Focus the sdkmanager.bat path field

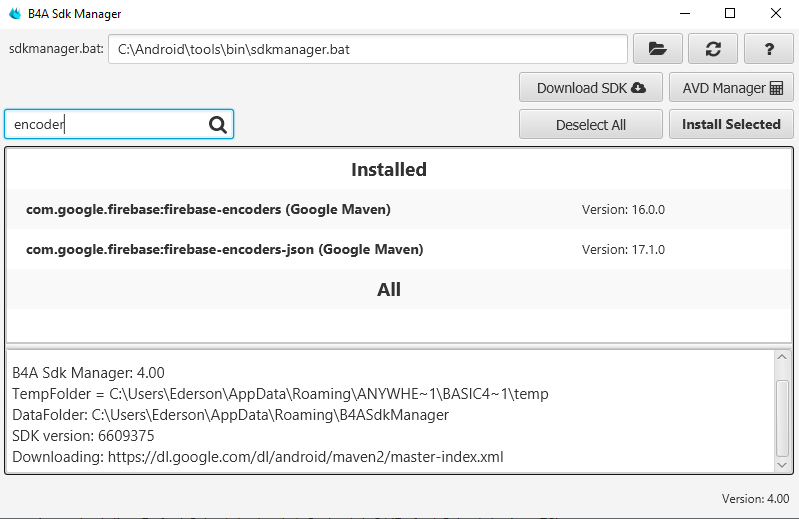pos(367,48)
